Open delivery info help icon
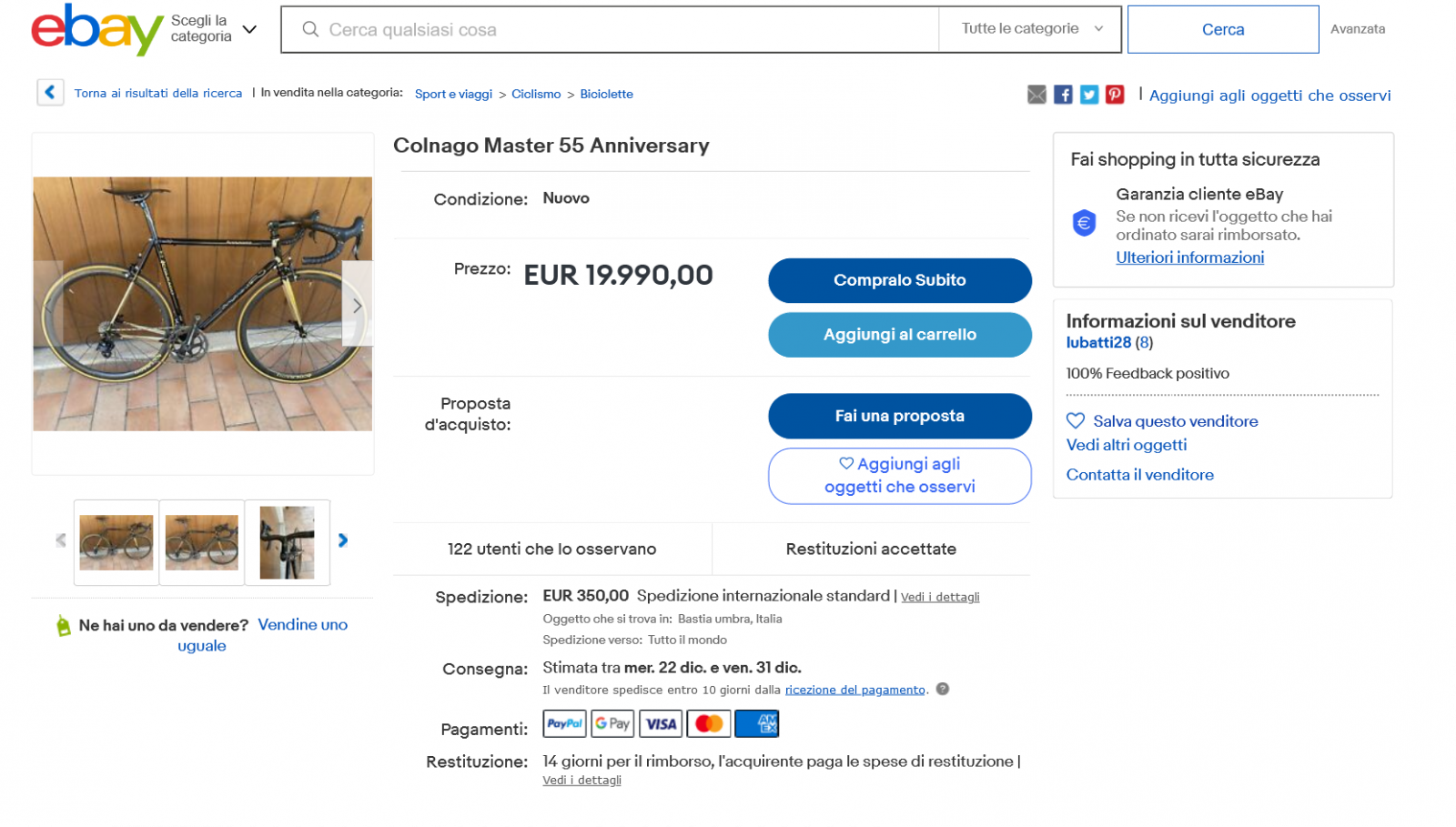Image resolution: width=1456 pixels, height=827 pixels. (x=943, y=689)
